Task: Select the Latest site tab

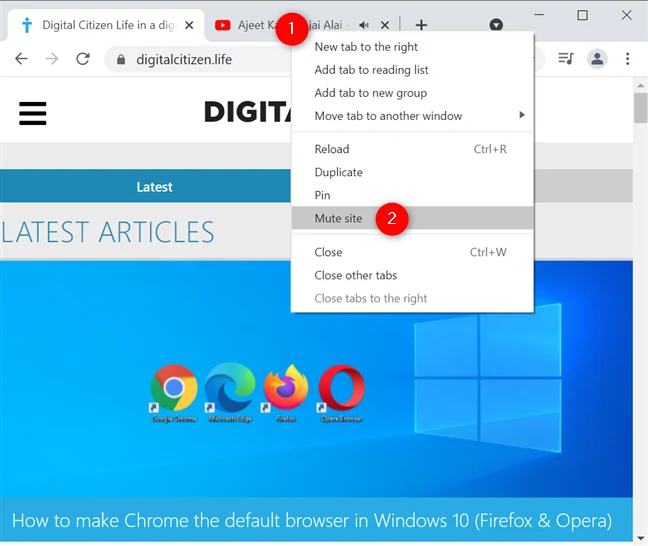Action: [154, 187]
